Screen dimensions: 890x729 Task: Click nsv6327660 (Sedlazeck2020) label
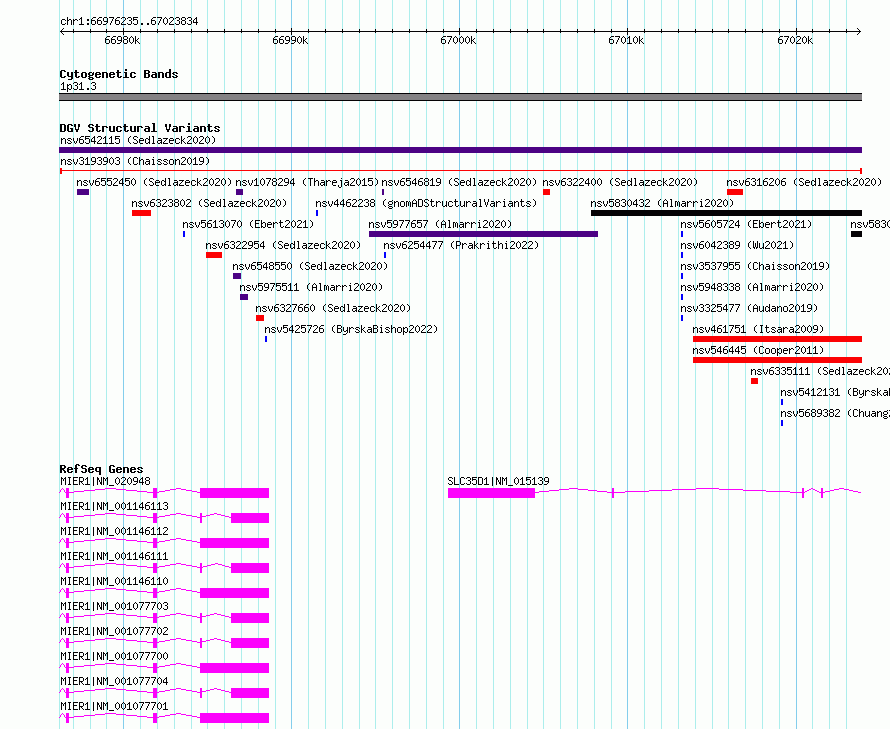click(x=333, y=308)
